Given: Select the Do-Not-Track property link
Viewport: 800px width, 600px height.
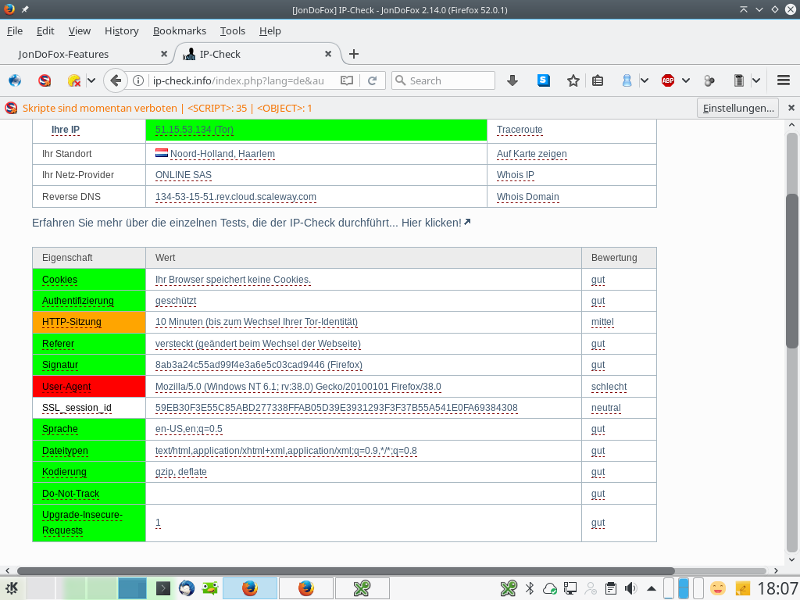Looking at the screenshot, I should [x=70, y=493].
